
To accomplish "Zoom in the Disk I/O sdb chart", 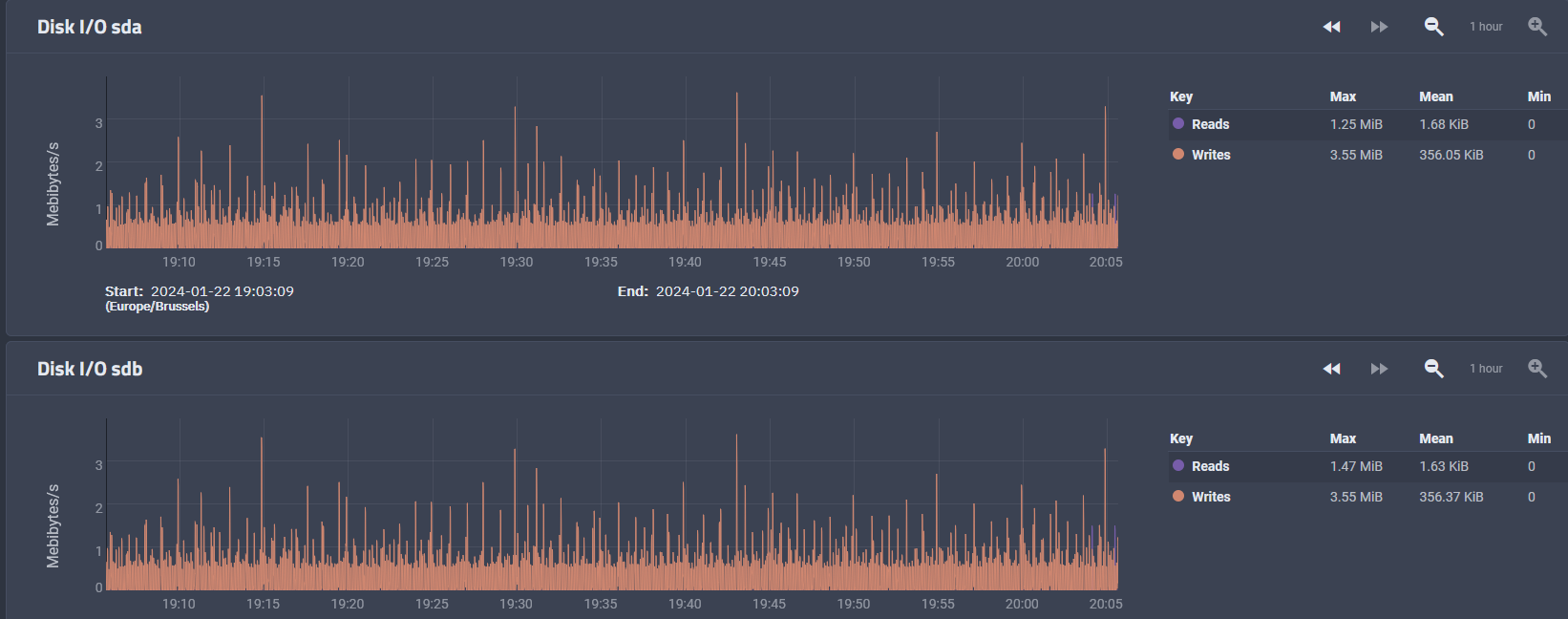I will [x=1536, y=369].
